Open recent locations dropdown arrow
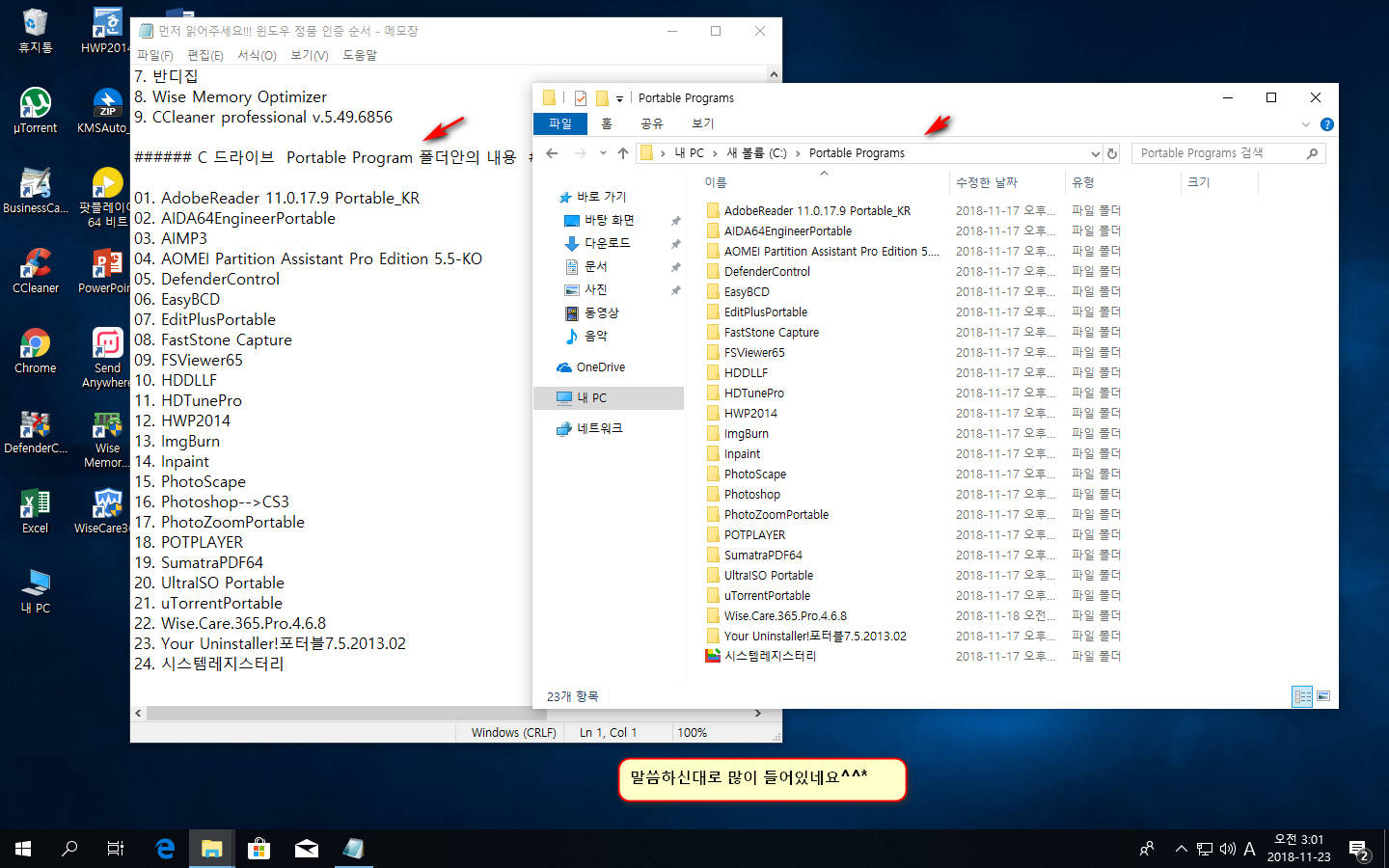The image size is (1389, 868). tap(603, 153)
